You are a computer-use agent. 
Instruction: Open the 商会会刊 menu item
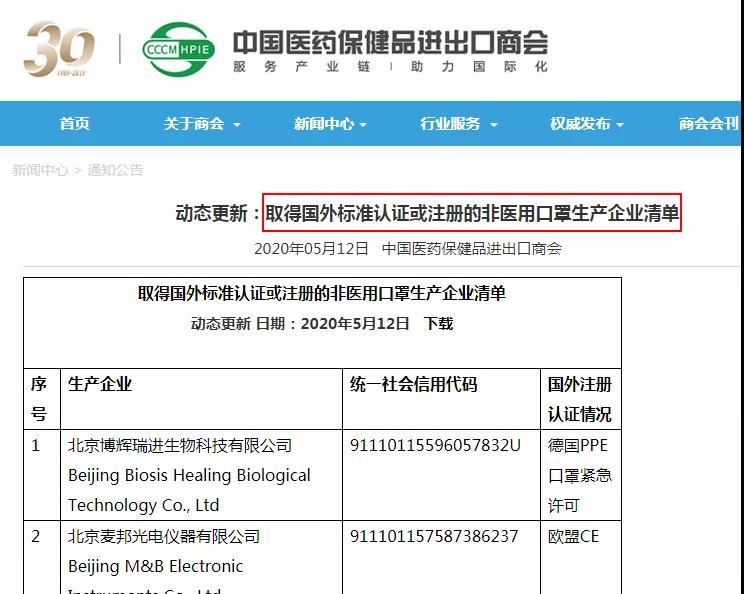tap(709, 124)
